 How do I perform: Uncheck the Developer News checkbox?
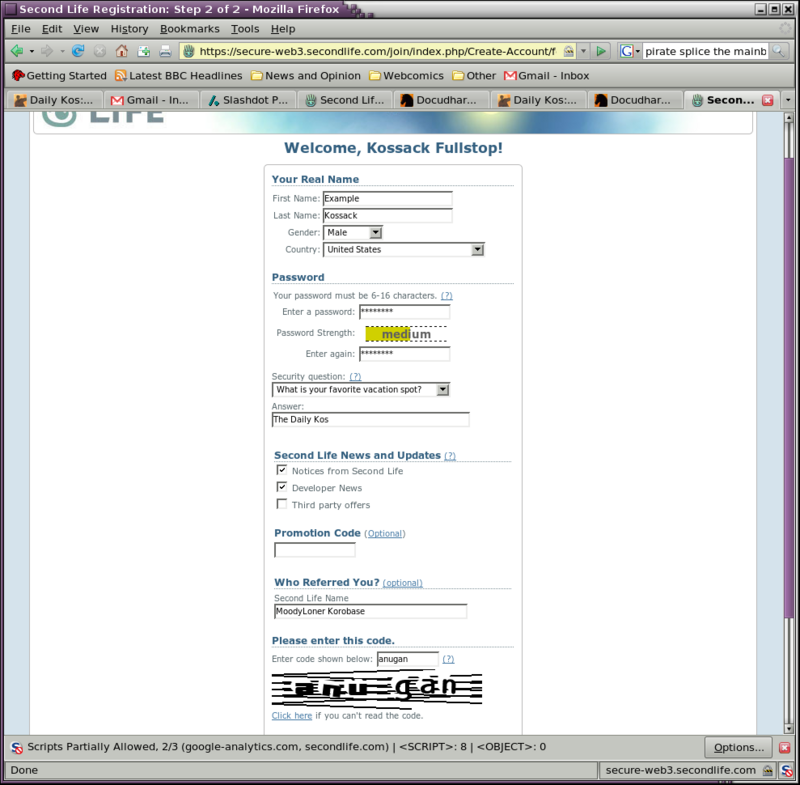[x=282, y=487]
